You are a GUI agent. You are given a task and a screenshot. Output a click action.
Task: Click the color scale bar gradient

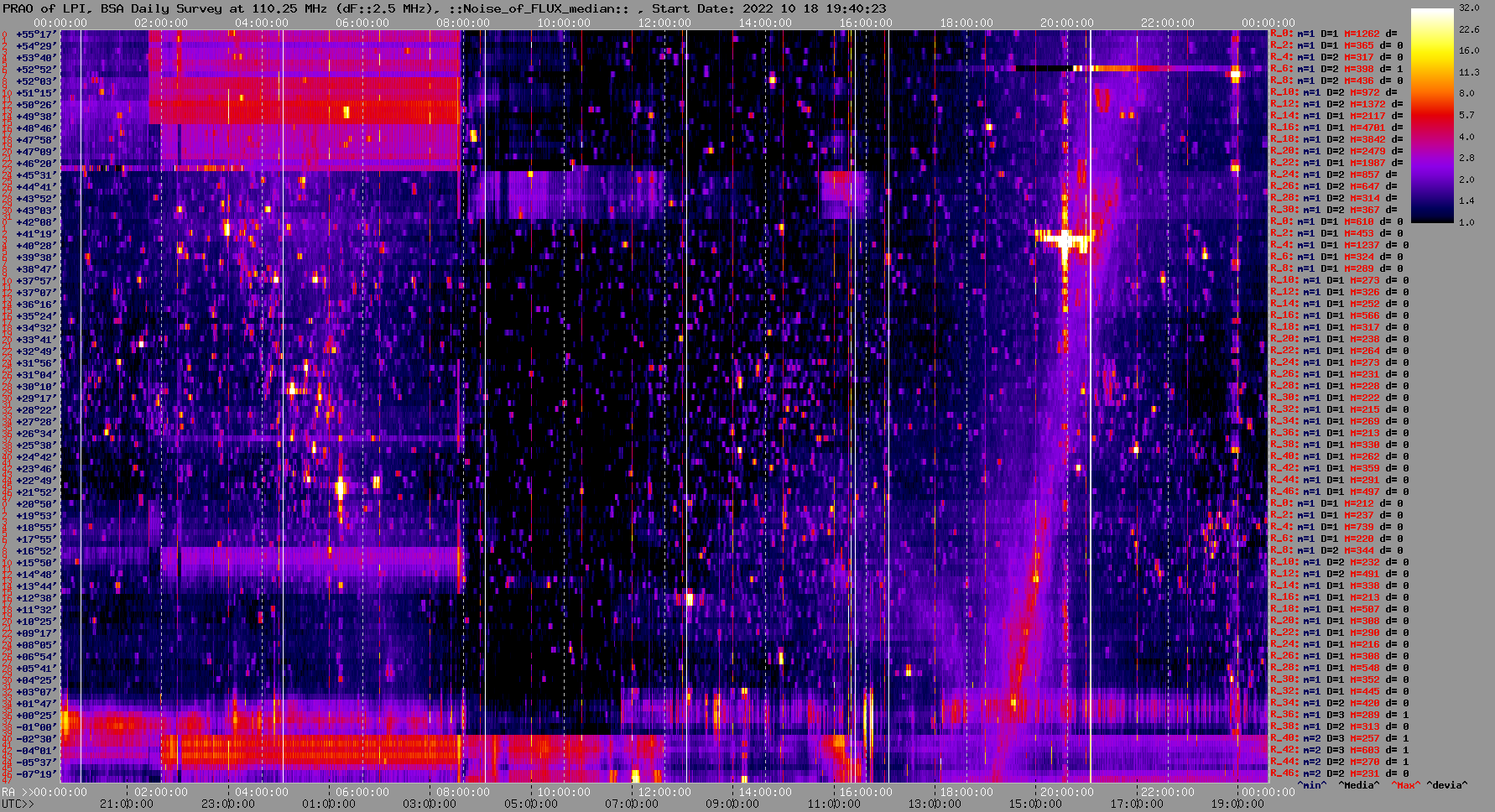point(1432,116)
